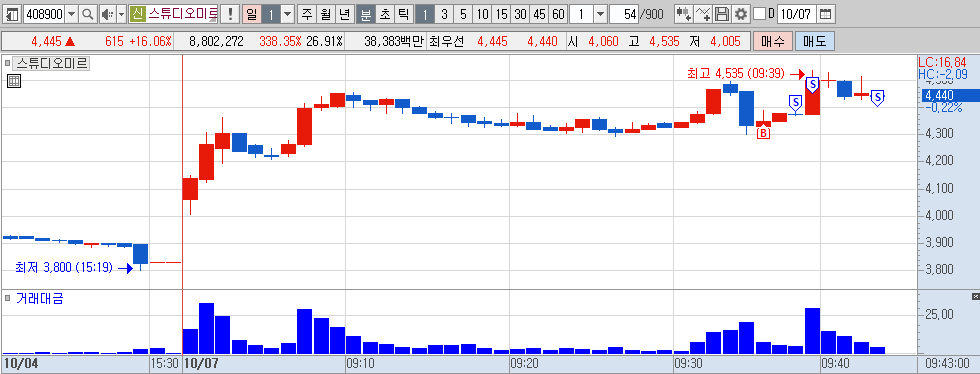Click the 매수 buy button
Viewport: 980px width, 374px height.
[772, 41]
